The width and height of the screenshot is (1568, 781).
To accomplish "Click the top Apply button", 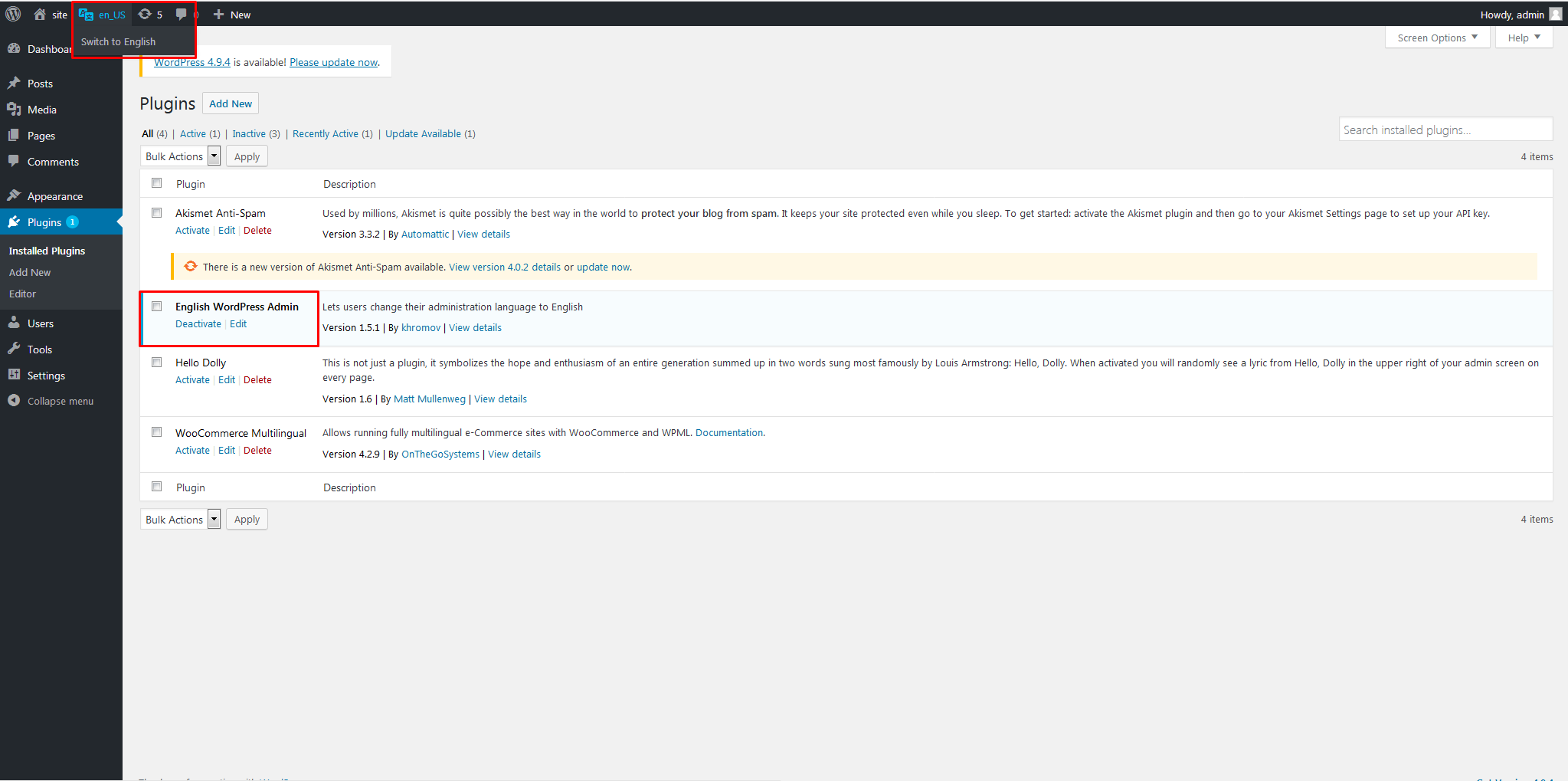I will [247, 156].
